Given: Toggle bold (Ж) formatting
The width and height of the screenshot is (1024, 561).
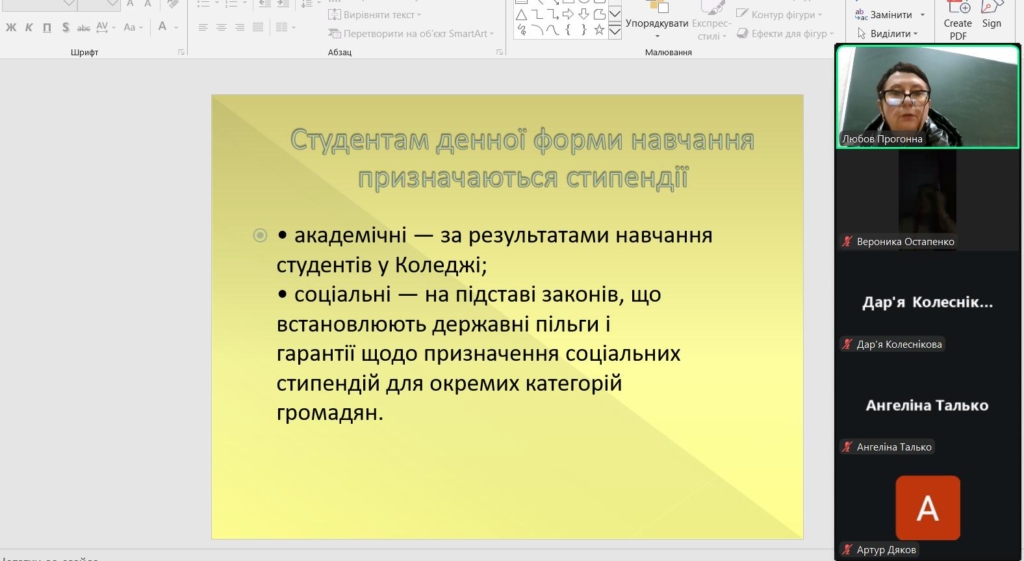Looking at the screenshot, I should point(11,27).
